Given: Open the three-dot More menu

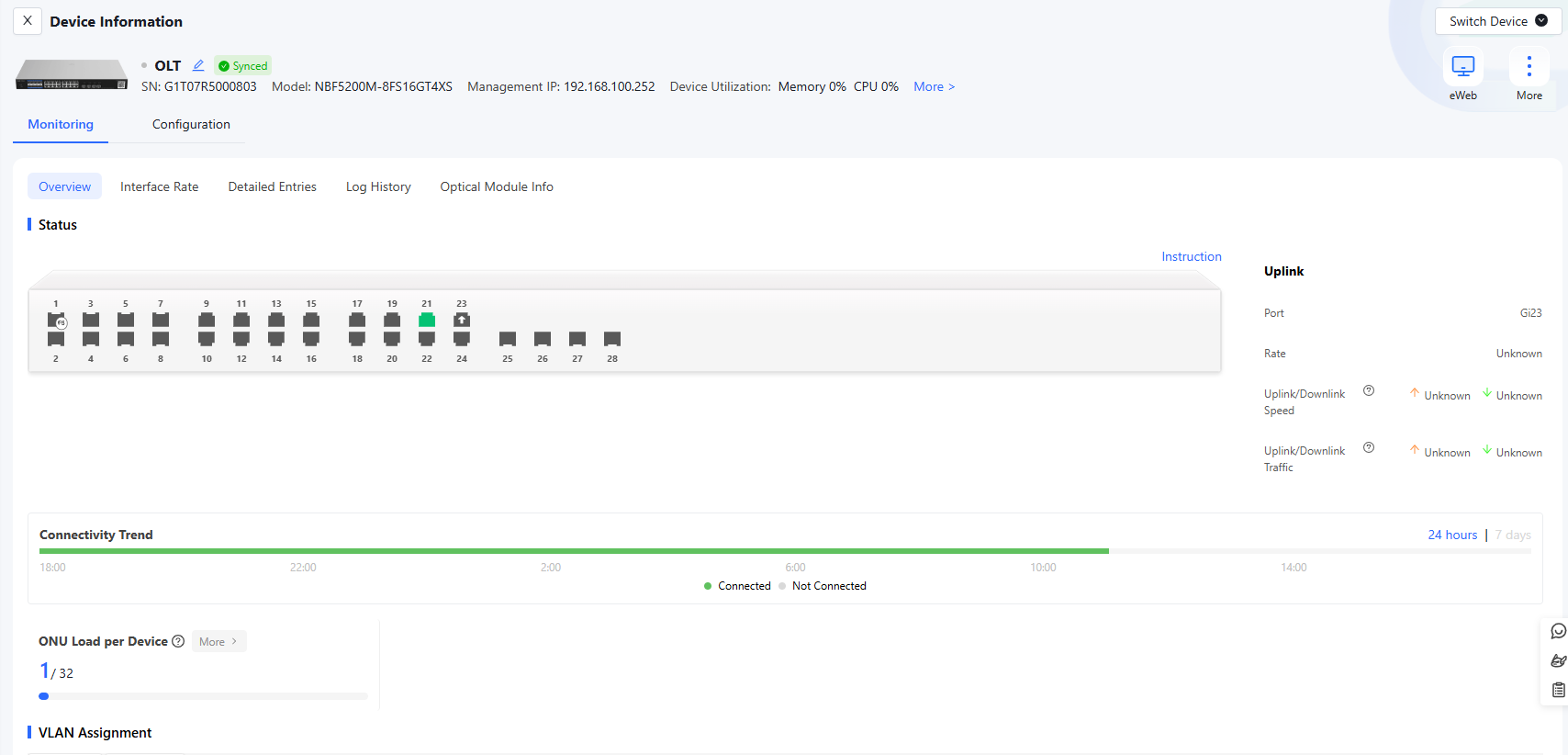Looking at the screenshot, I should click(1529, 67).
